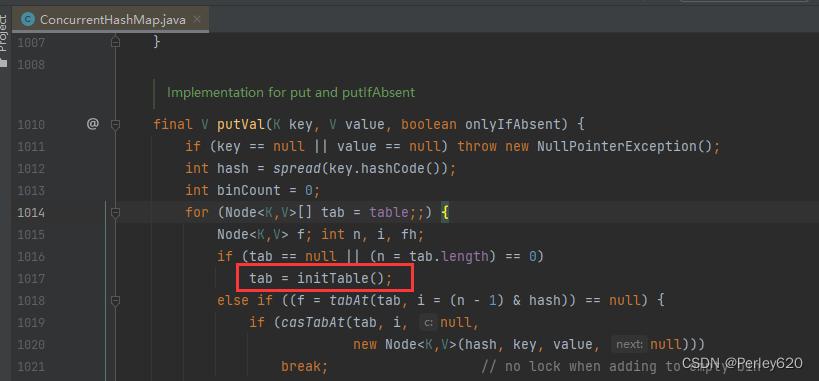This screenshot has width=819, height=381.
Task: Collapse the for loop fold at line 1014
Action: pos(115,213)
